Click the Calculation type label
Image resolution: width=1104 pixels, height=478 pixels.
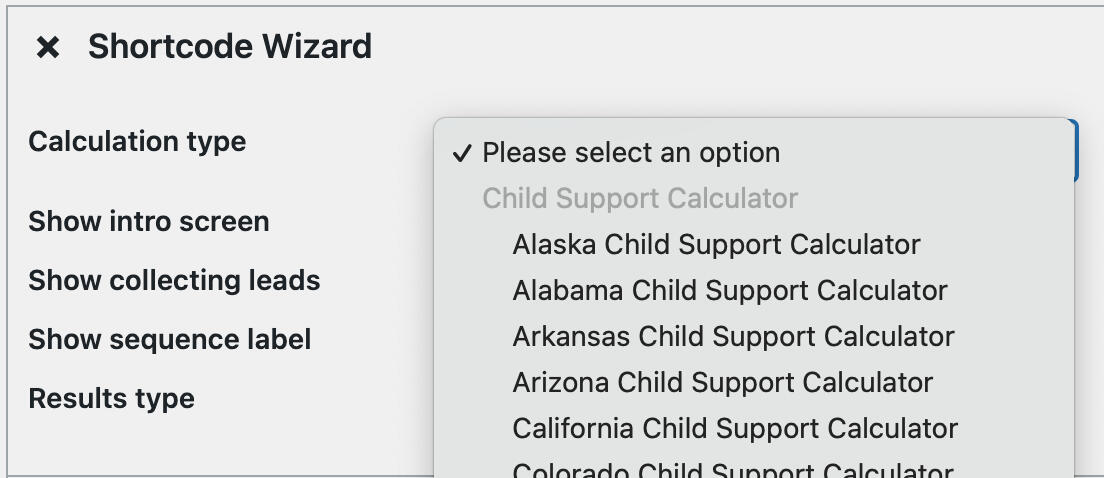(x=137, y=142)
